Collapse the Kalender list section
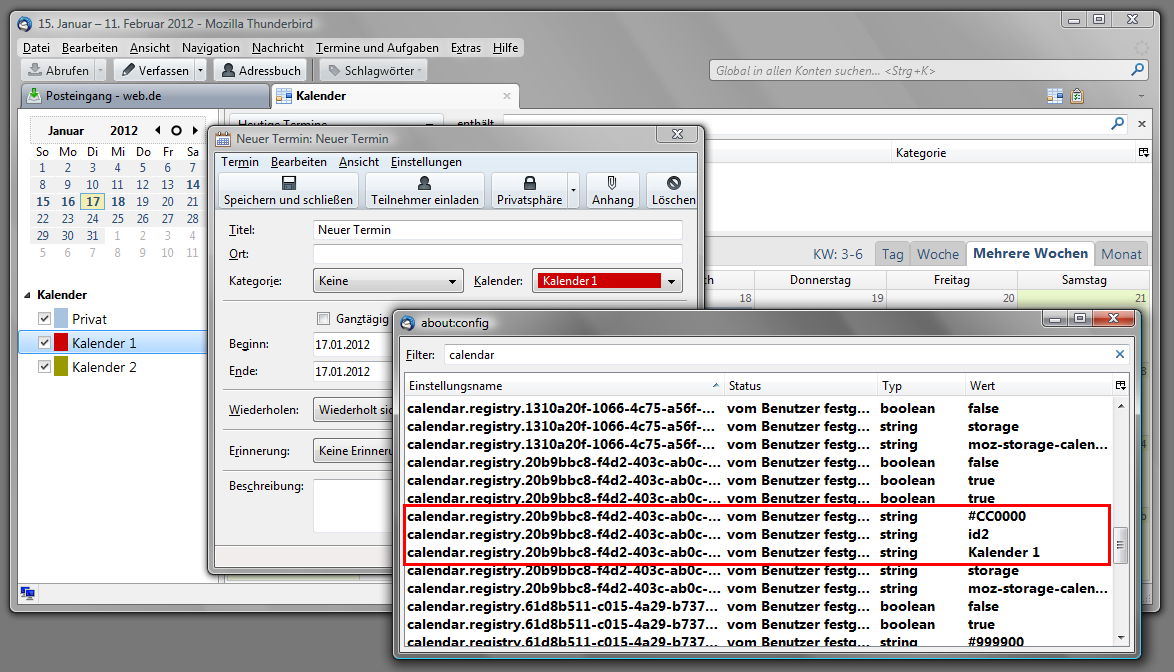The image size is (1174, 672). 27,295
